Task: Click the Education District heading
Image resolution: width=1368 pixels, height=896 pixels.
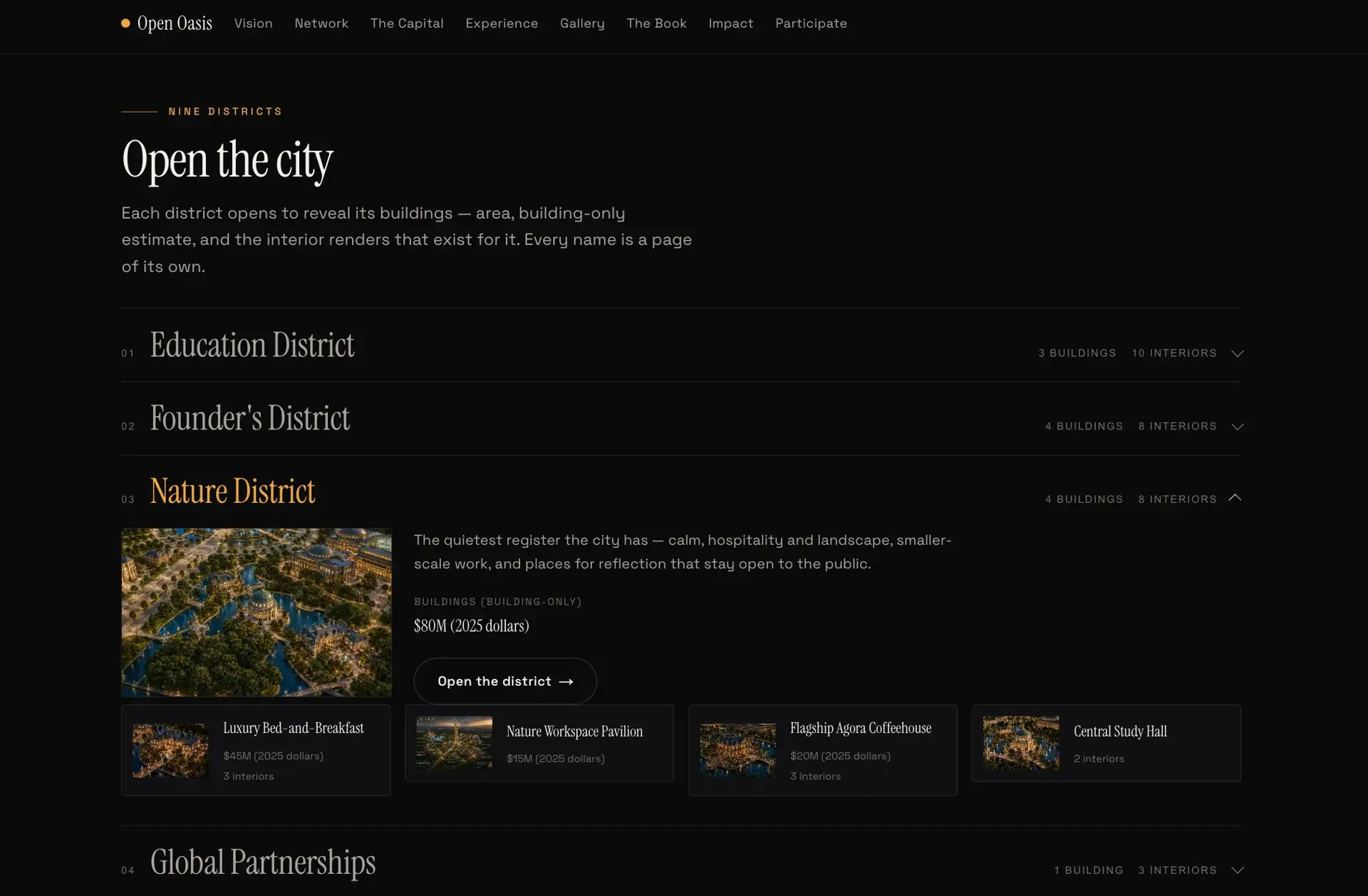Action: pos(252,345)
